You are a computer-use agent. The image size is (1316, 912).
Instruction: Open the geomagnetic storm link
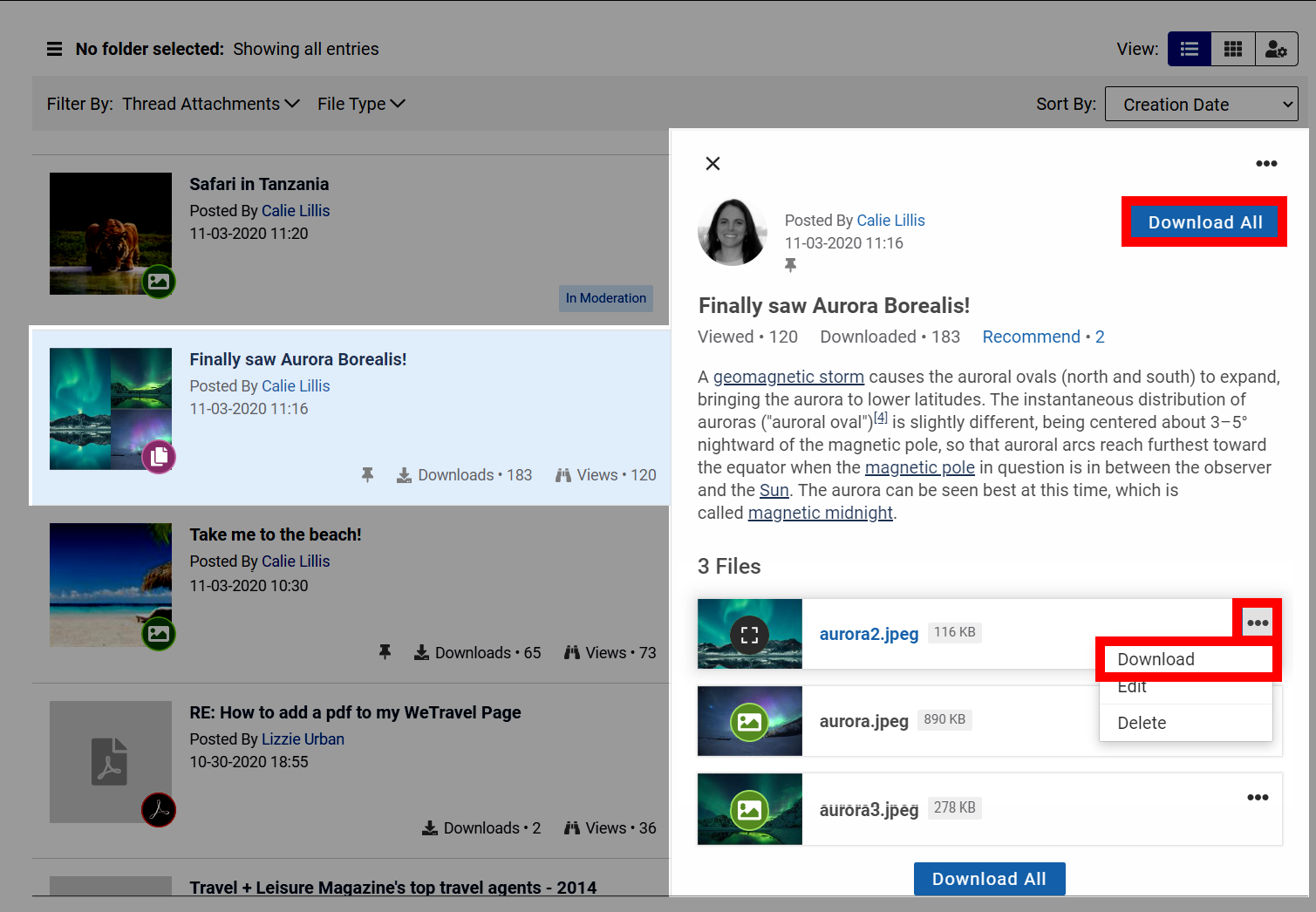(x=788, y=377)
